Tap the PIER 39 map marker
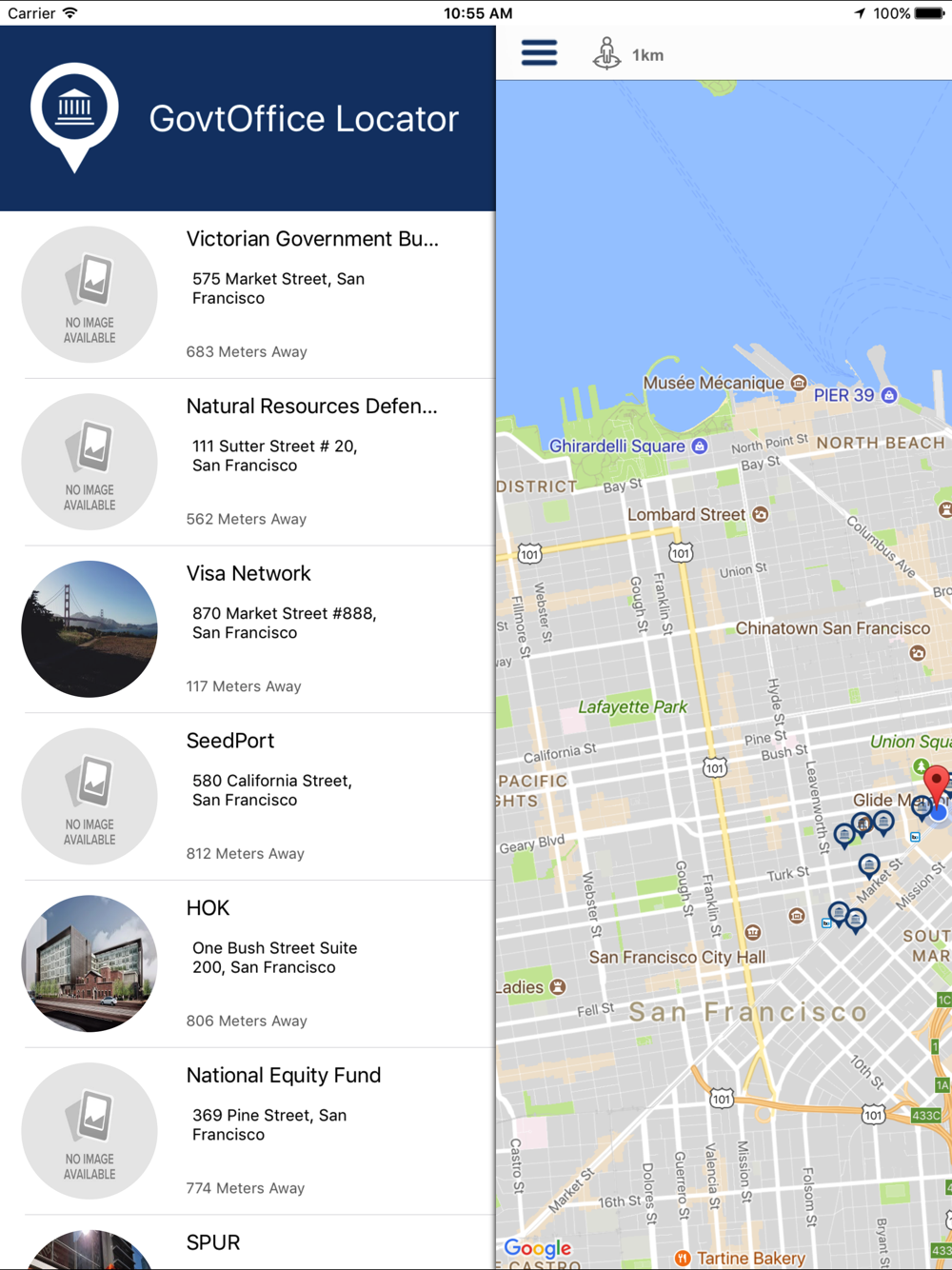Viewport: 952px width, 1270px height. (888, 395)
